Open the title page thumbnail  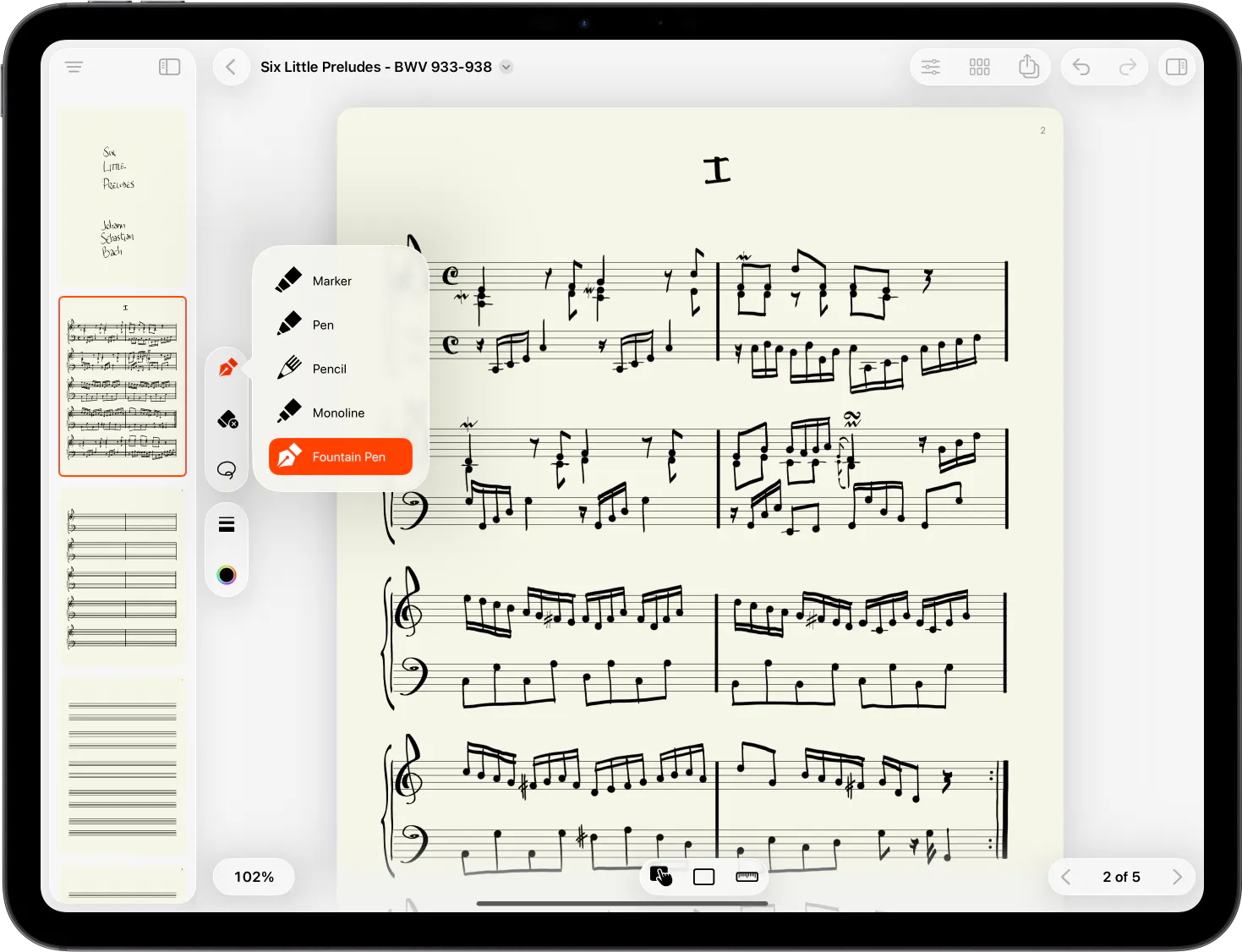(123, 197)
